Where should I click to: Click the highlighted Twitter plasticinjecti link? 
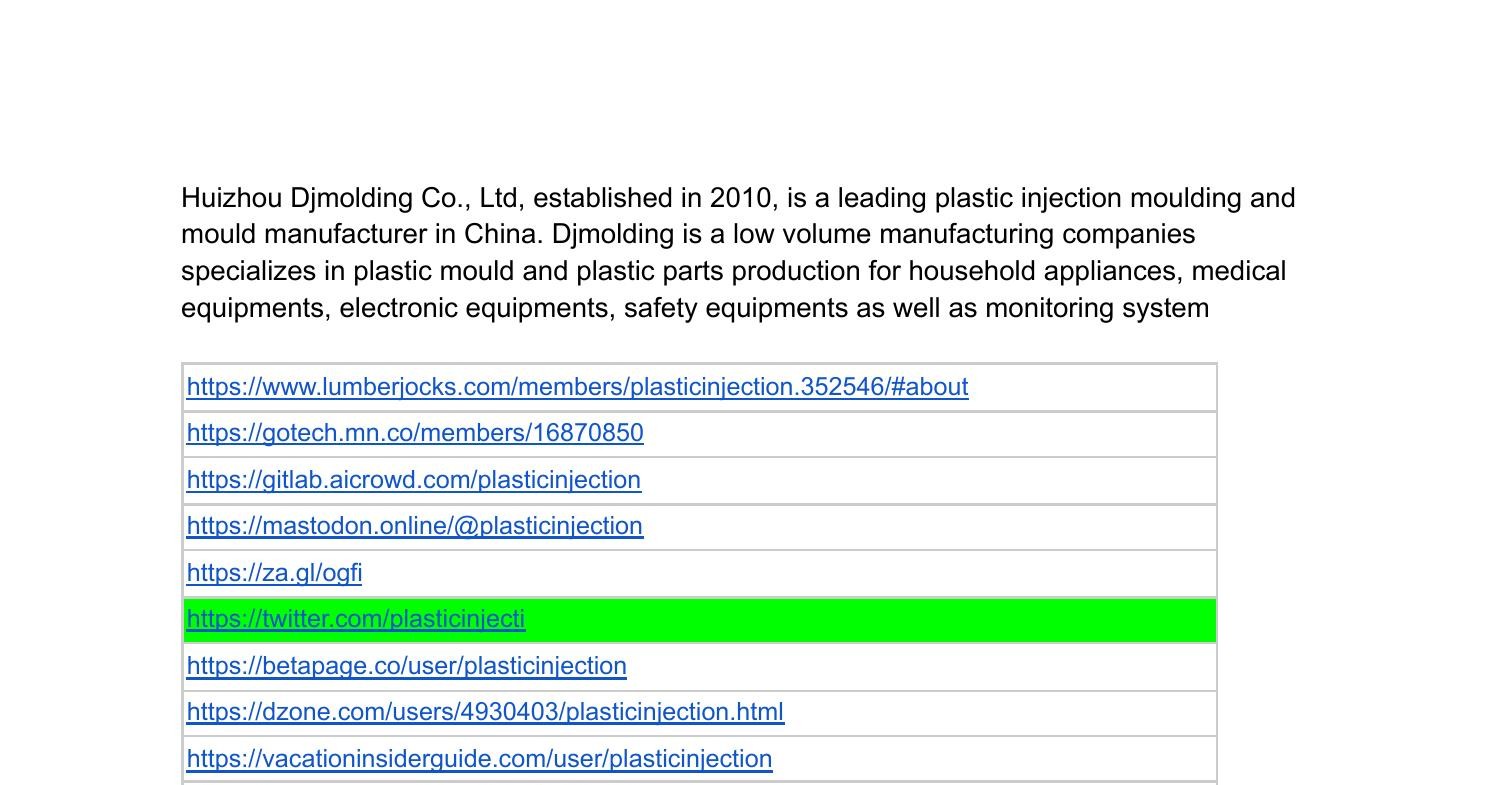click(x=355, y=620)
